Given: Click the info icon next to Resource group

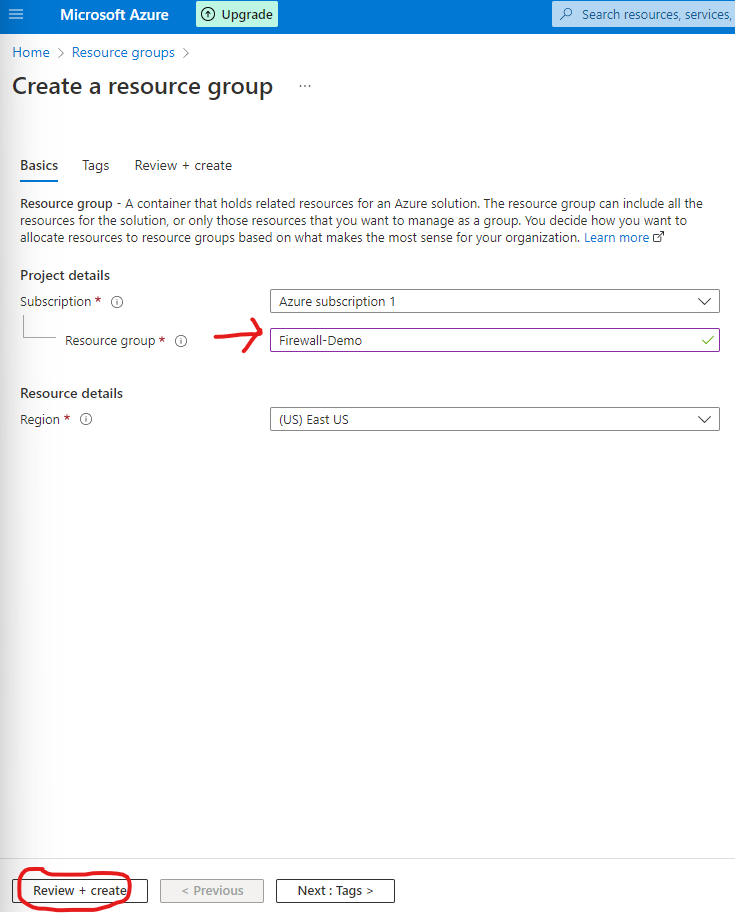Looking at the screenshot, I should pyautogui.click(x=181, y=341).
